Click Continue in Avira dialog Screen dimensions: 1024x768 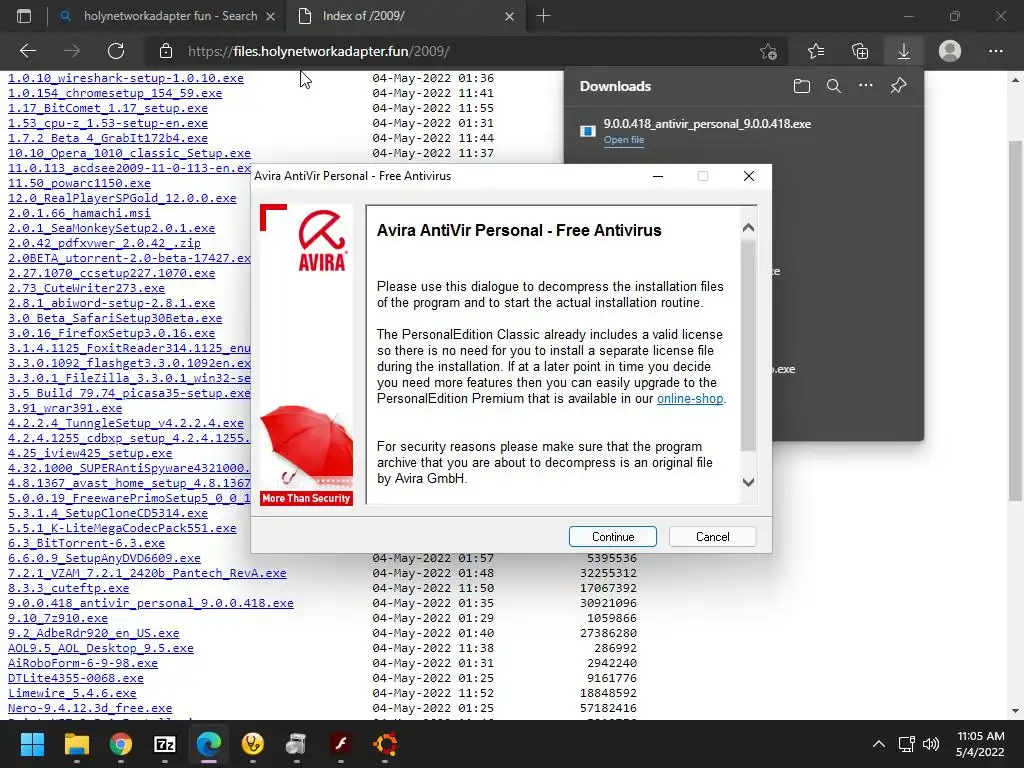[613, 537]
